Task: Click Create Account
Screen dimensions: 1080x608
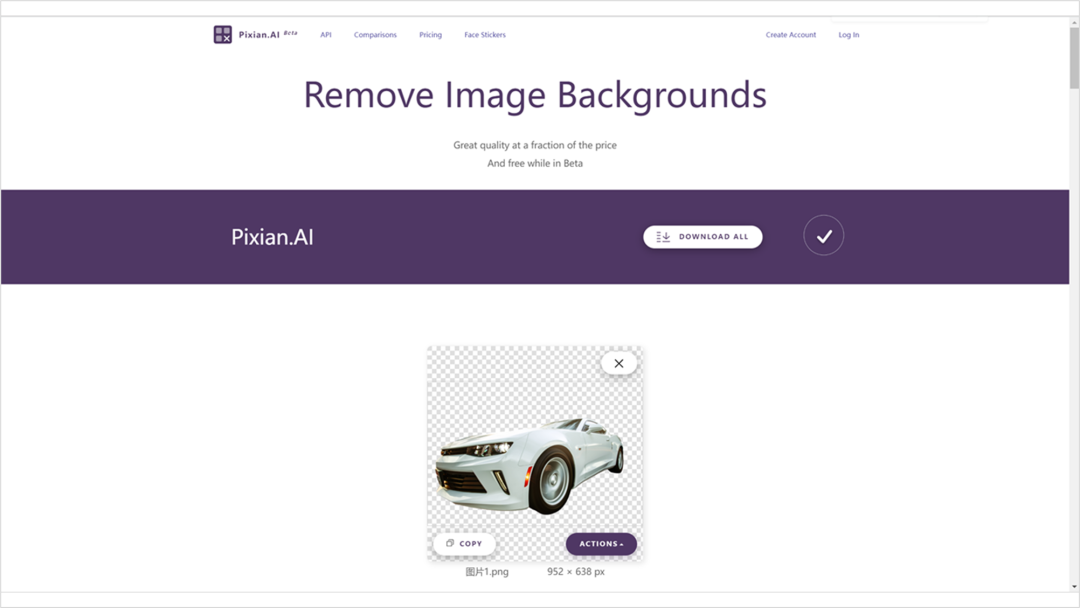Action: click(791, 35)
